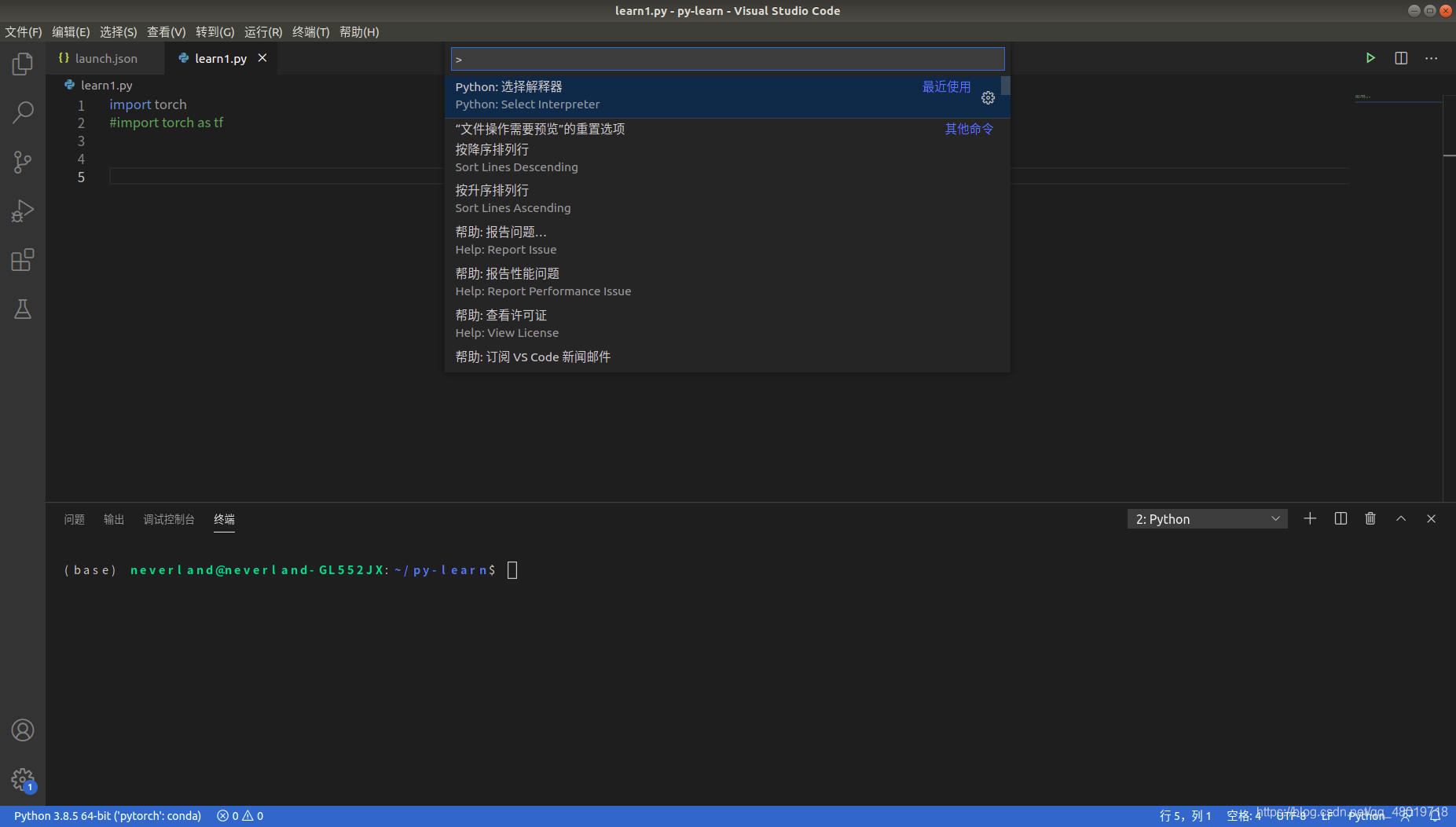Open notifications bell in status bar

(x=1436, y=816)
